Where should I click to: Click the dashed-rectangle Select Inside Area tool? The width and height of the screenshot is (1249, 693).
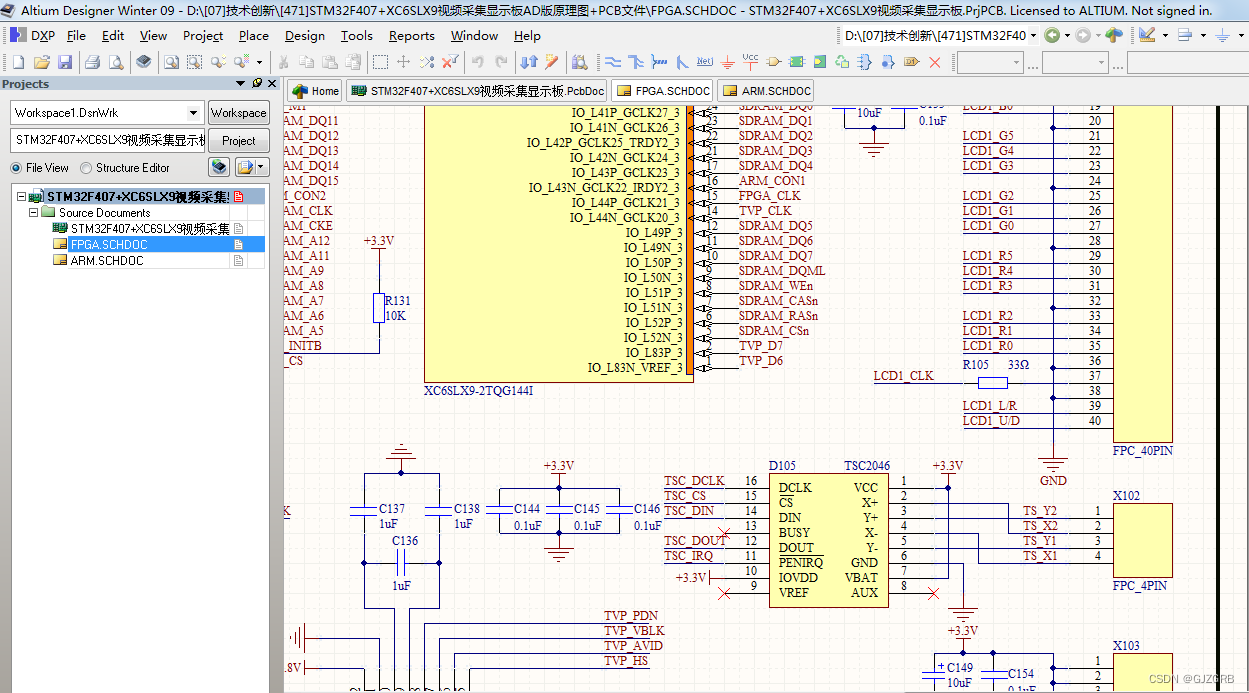point(380,62)
